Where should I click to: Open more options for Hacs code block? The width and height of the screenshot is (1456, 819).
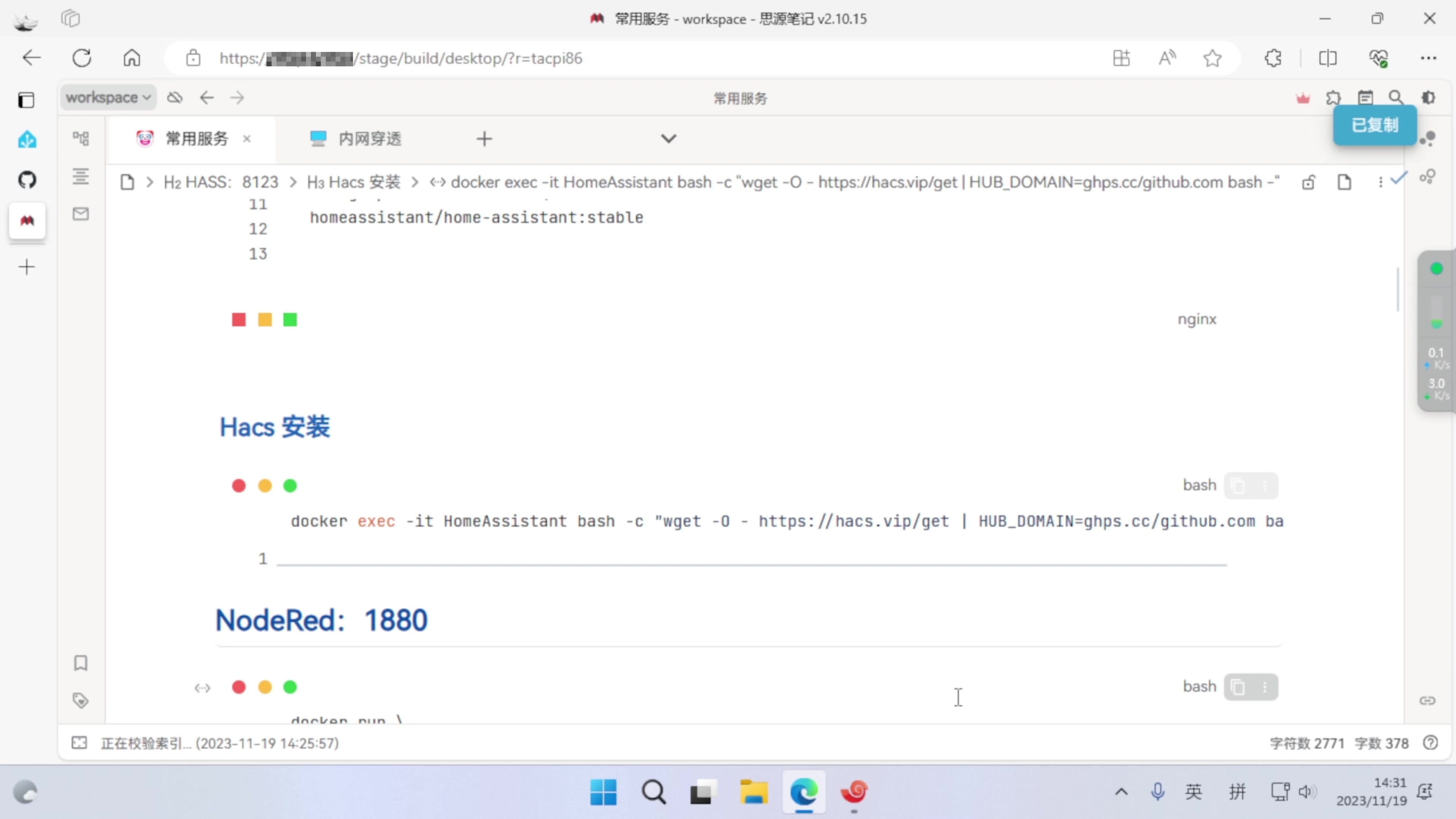pos(1265,485)
